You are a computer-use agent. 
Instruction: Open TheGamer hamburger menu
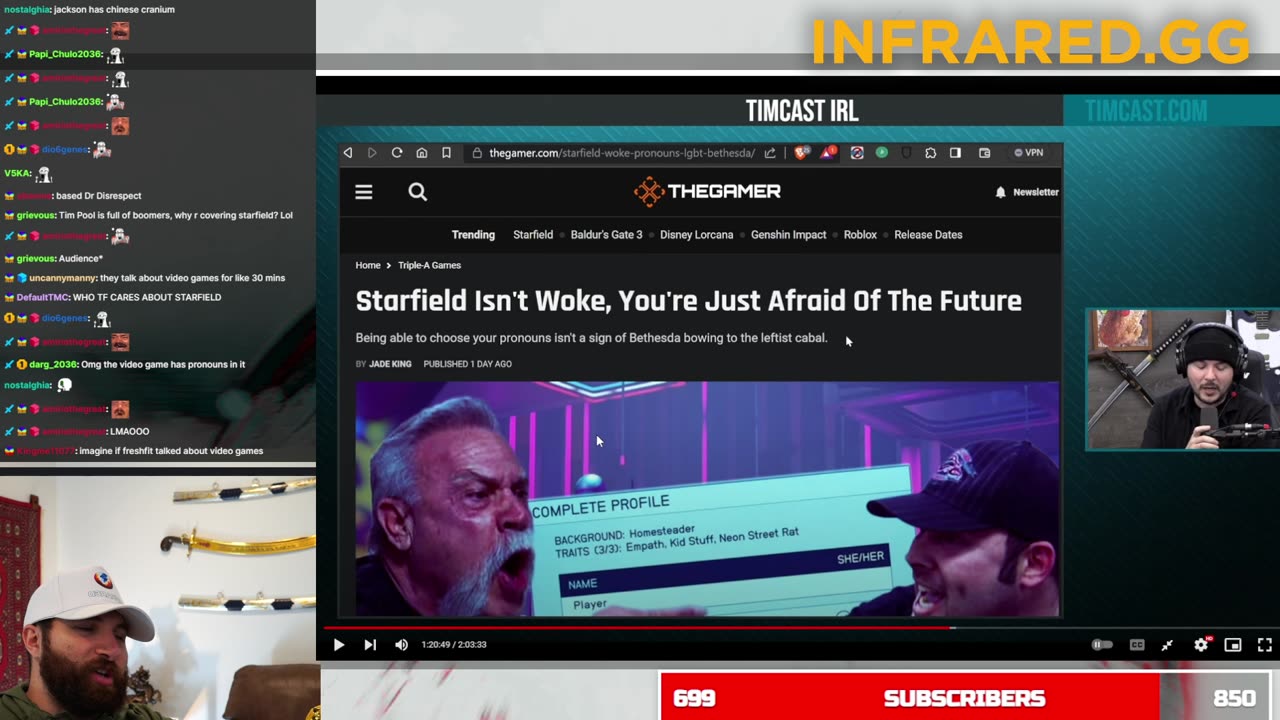(x=364, y=192)
